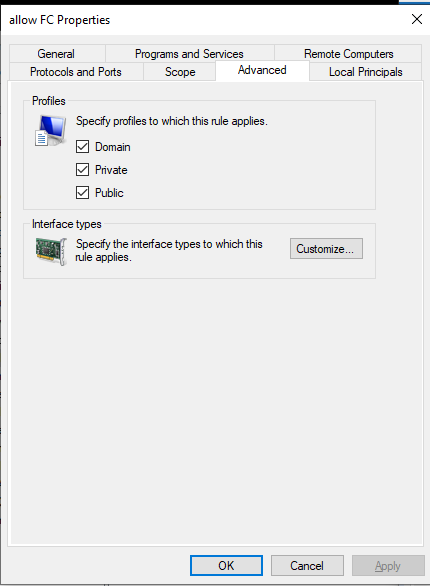Click the Profiles group label
Screen dimensions: 430x586
coord(49,101)
